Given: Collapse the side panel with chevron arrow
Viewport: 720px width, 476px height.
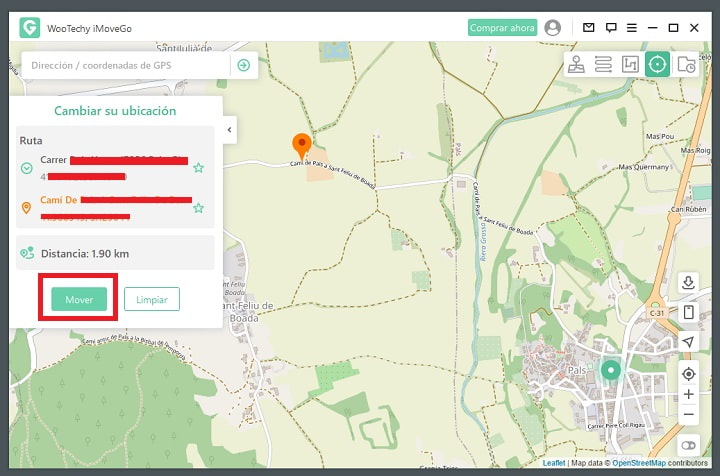Looking at the screenshot, I should (230, 130).
